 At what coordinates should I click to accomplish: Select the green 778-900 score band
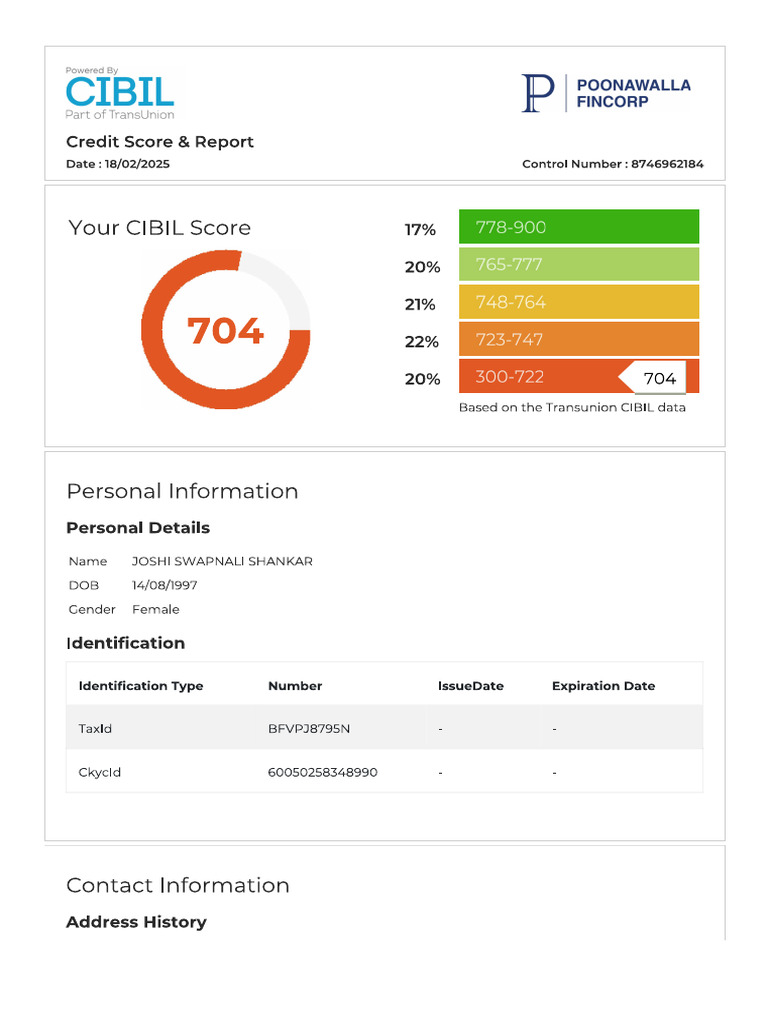578,227
